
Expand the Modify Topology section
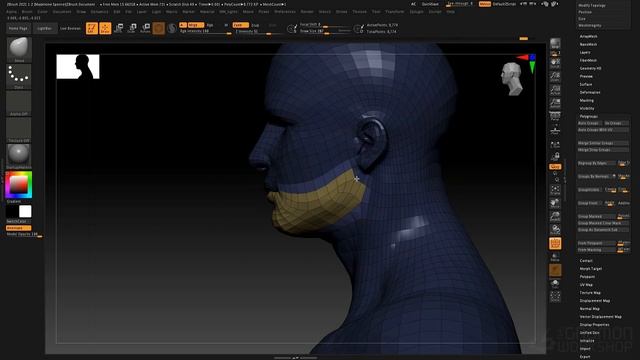[592, 5]
